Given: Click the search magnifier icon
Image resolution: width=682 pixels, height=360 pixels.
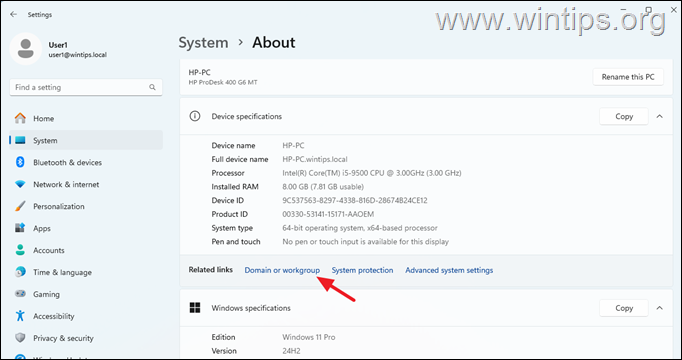Looking at the screenshot, I should 152,87.
